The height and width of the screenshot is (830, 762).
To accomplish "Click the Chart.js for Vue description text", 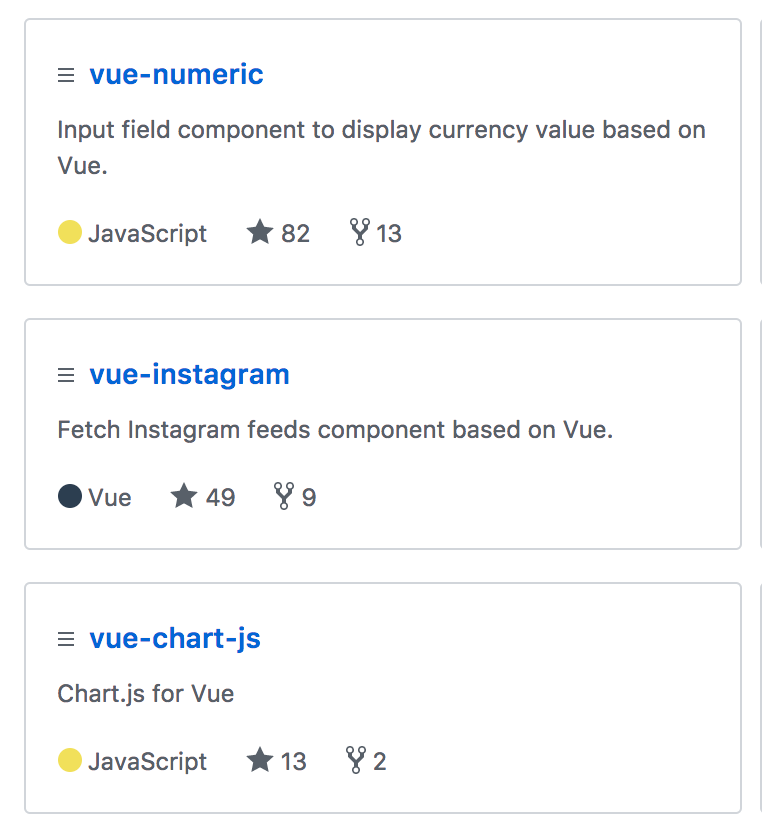I will tap(146, 694).
